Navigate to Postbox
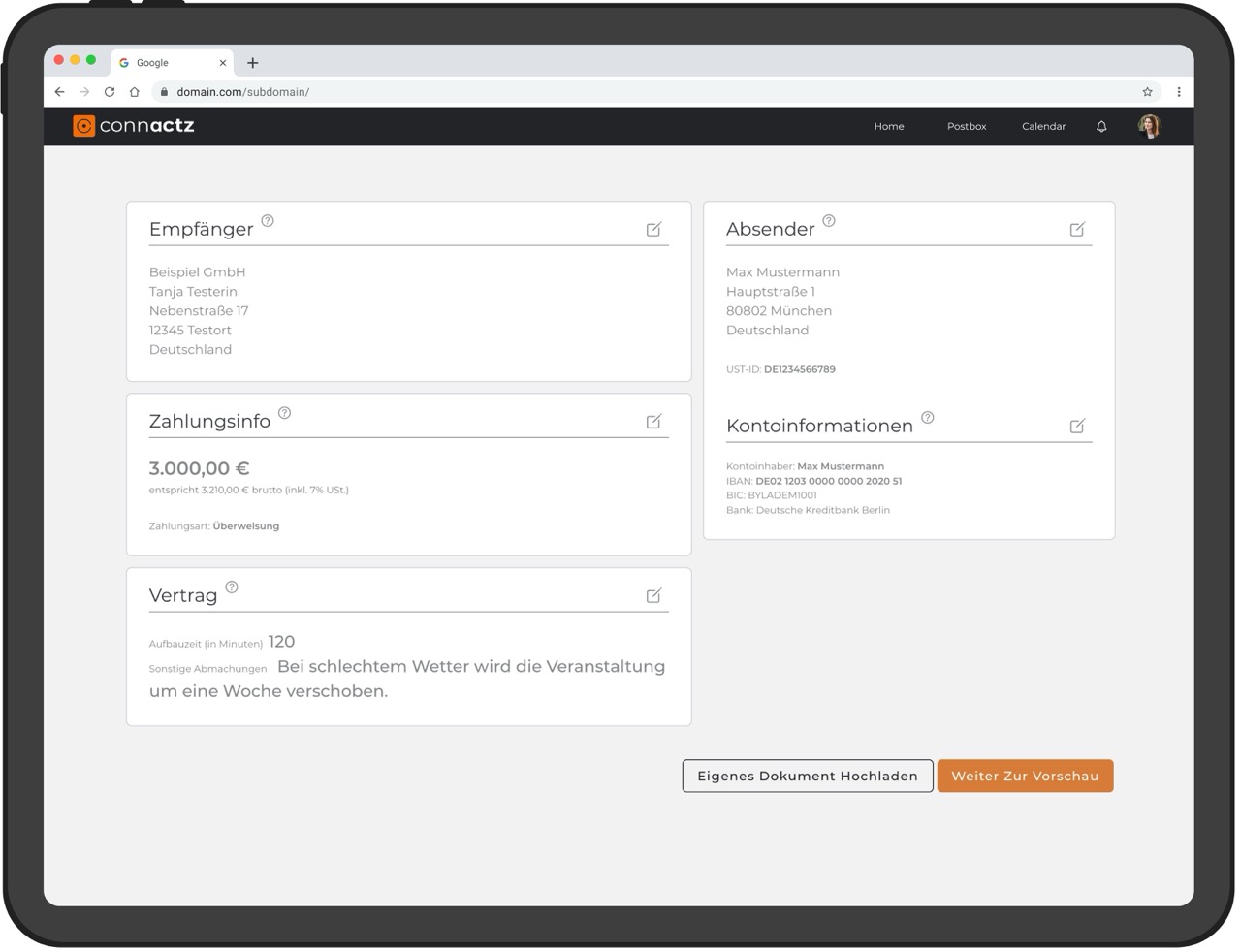The width and height of the screenshot is (1241, 952). point(966,126)
